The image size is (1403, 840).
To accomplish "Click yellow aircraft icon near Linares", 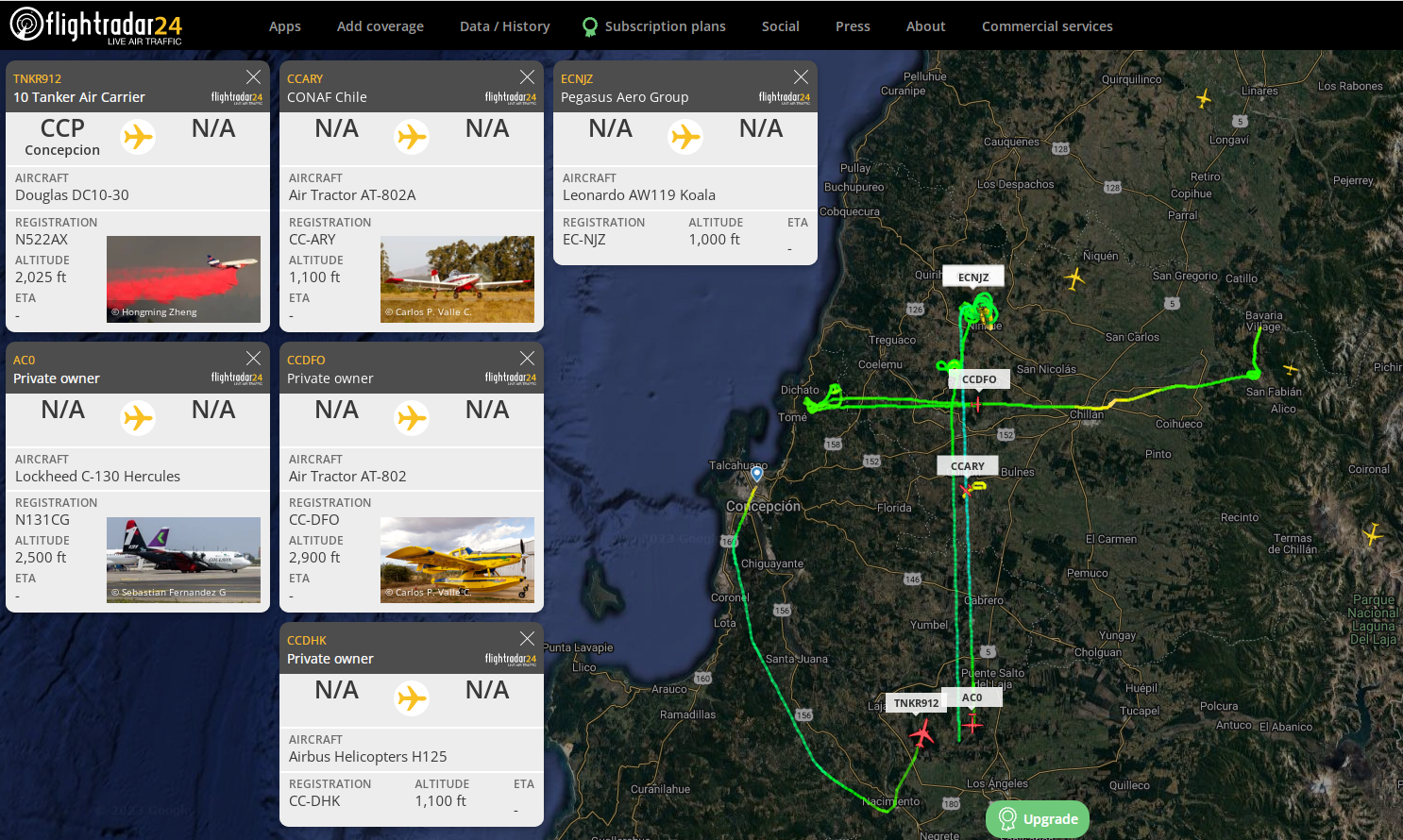I will (x=1204, y=98).
